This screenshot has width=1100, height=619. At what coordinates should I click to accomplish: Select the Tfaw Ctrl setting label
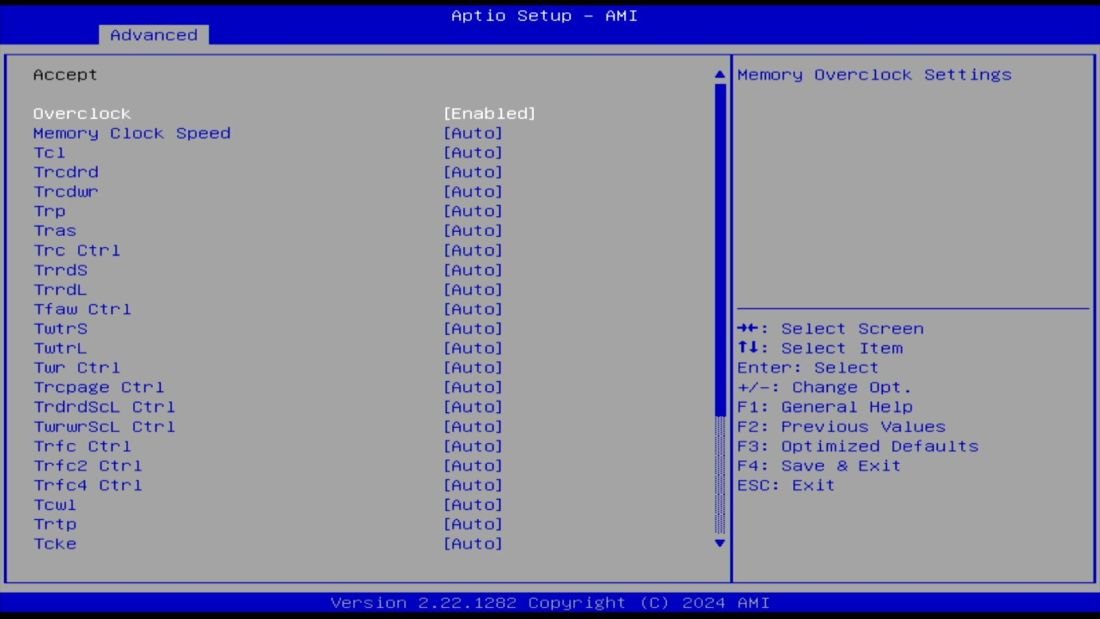(82, 310)
